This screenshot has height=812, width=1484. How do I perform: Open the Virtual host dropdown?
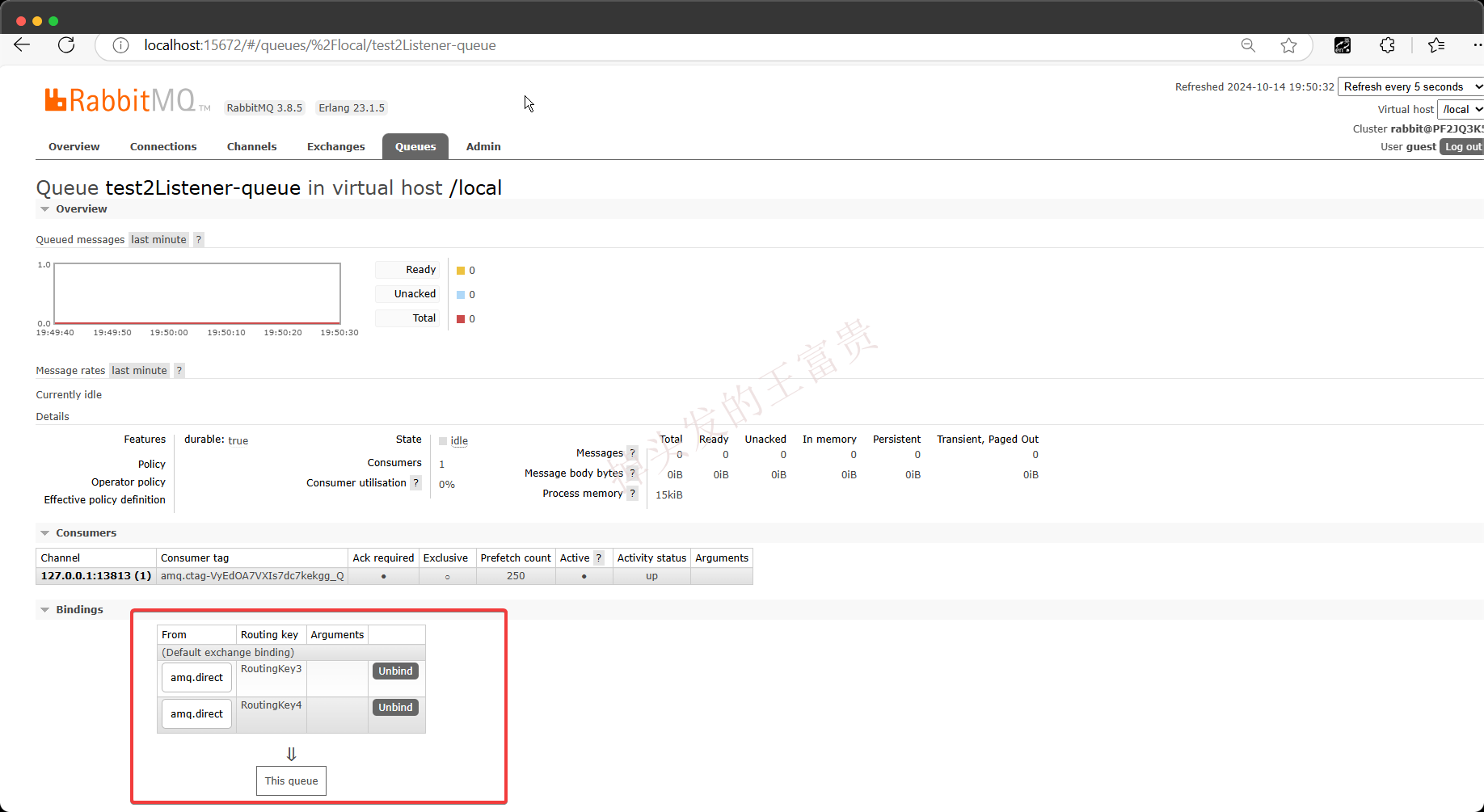click(1461, 110)
